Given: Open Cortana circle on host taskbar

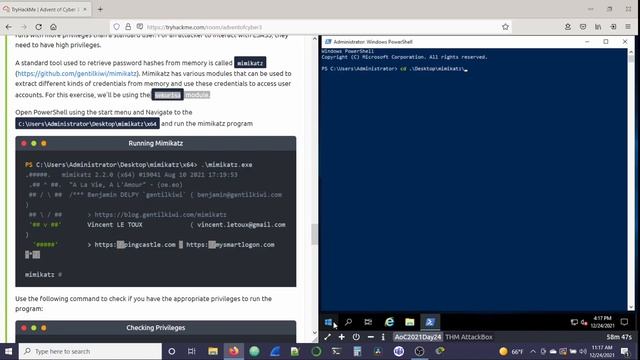Looking at the screenshot, I should click(172, 351).
